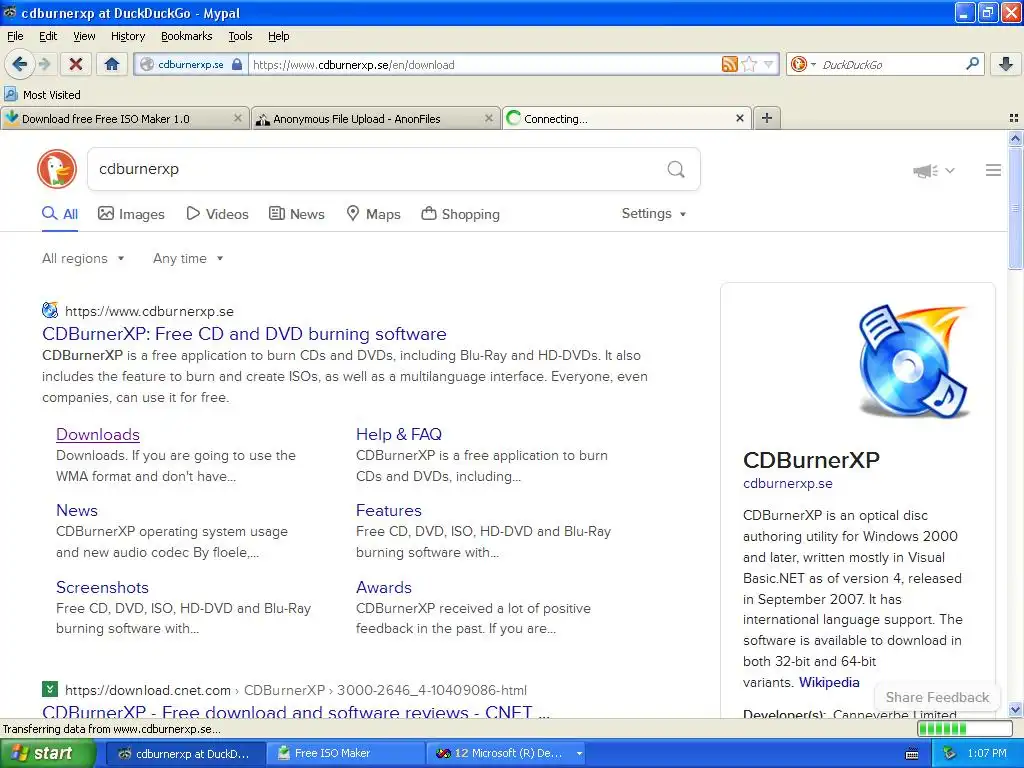The width and height of the screenshot is (1024, 768).
Task: Click the URL address bar field
Action: 485,64
